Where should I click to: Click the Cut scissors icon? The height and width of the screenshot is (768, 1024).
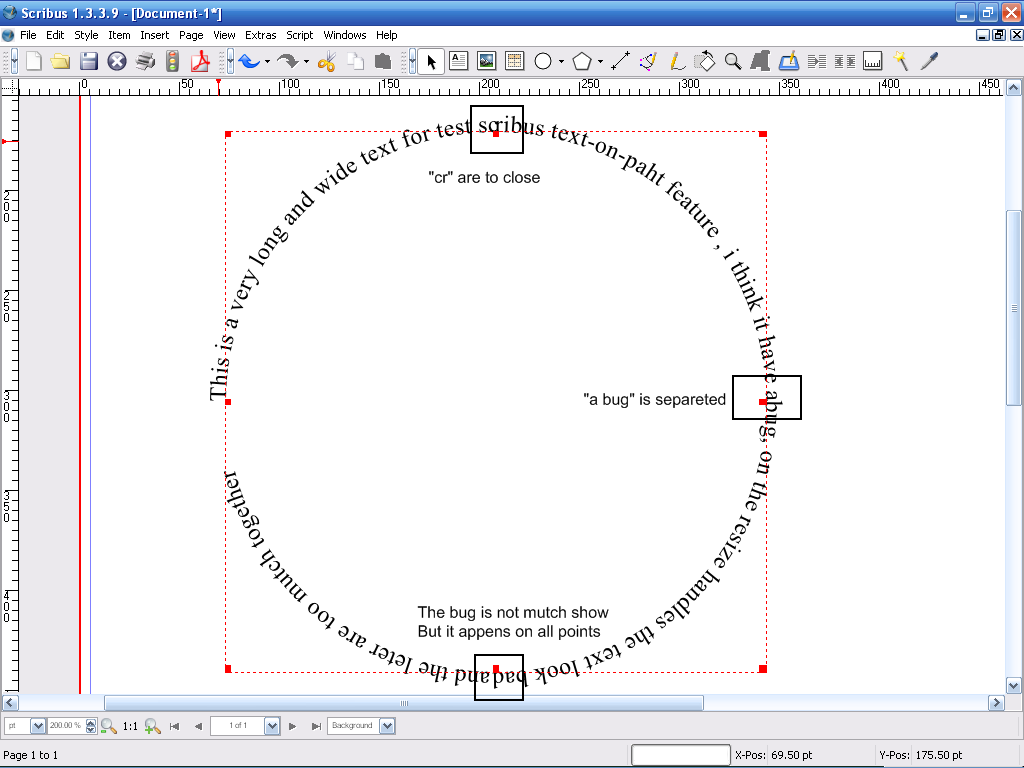pos(326,61)
